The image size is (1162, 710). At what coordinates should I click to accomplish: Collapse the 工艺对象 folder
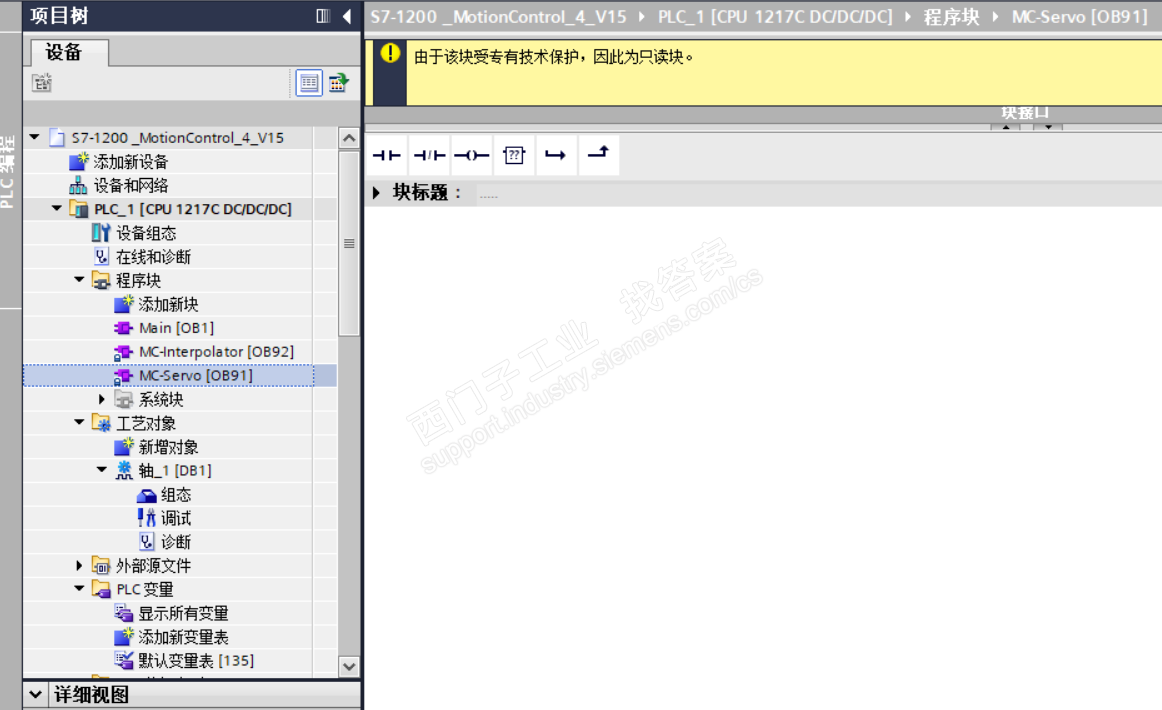79,422
